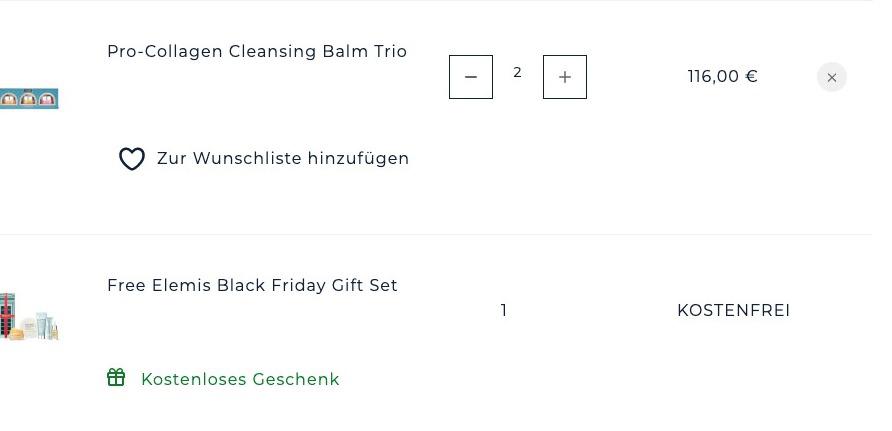892x431 pixels.
Task: Remove Pro-Collagen Cleansing Balm Trio from cart
Action: coord(831,77)
